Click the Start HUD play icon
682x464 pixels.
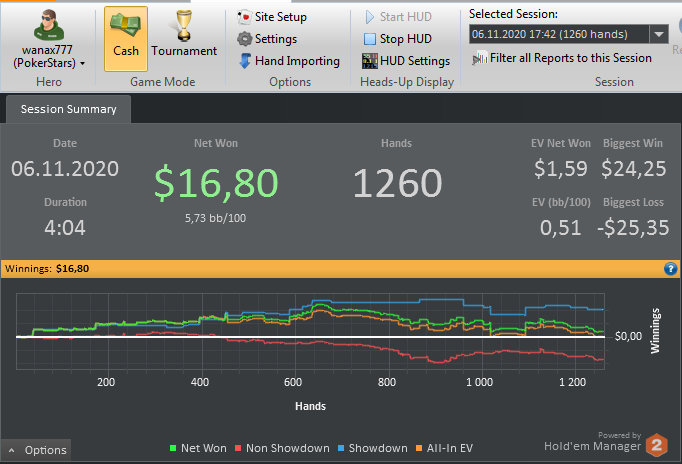370,17
